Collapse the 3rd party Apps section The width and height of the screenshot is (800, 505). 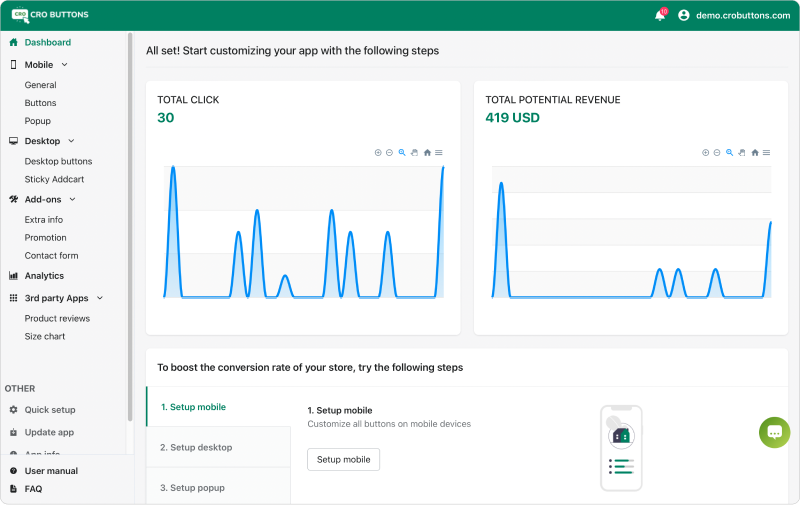pyautogui.click(x=100, y=298)
